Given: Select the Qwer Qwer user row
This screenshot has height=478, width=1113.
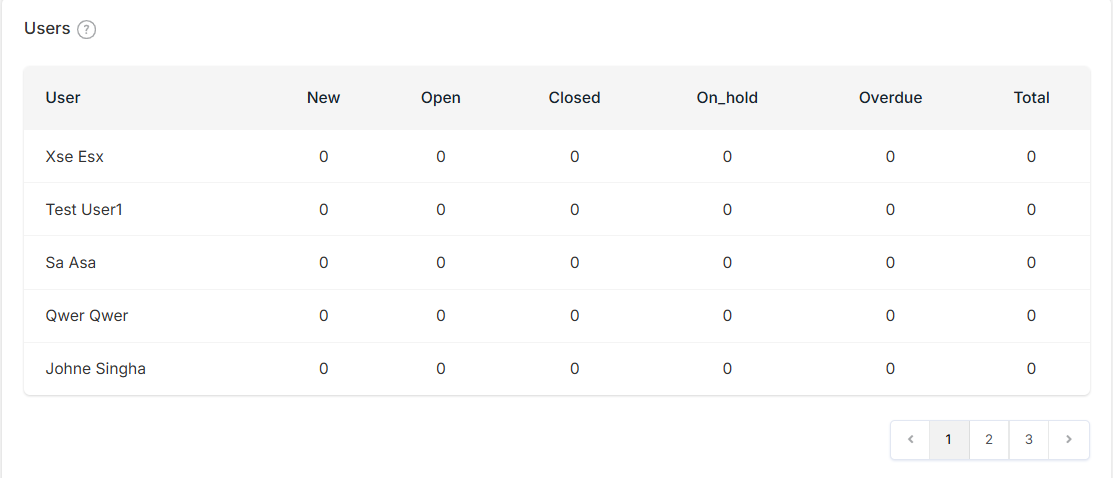Looking at the screenshot, I should (x=556, y=316).
